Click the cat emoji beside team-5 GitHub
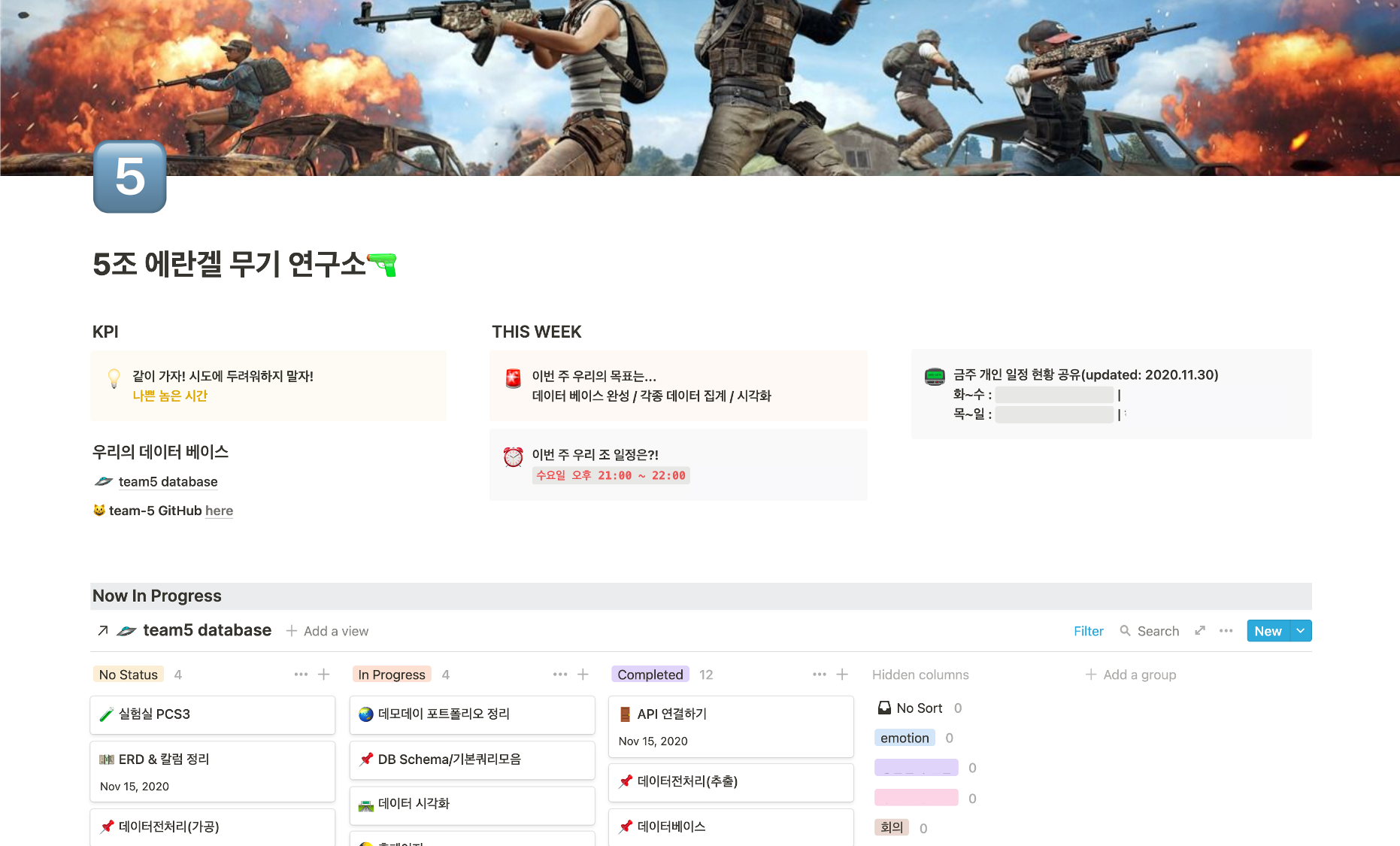Viewport: 1400px width, 846px height. pyautogui.click(x=99, y=510)
